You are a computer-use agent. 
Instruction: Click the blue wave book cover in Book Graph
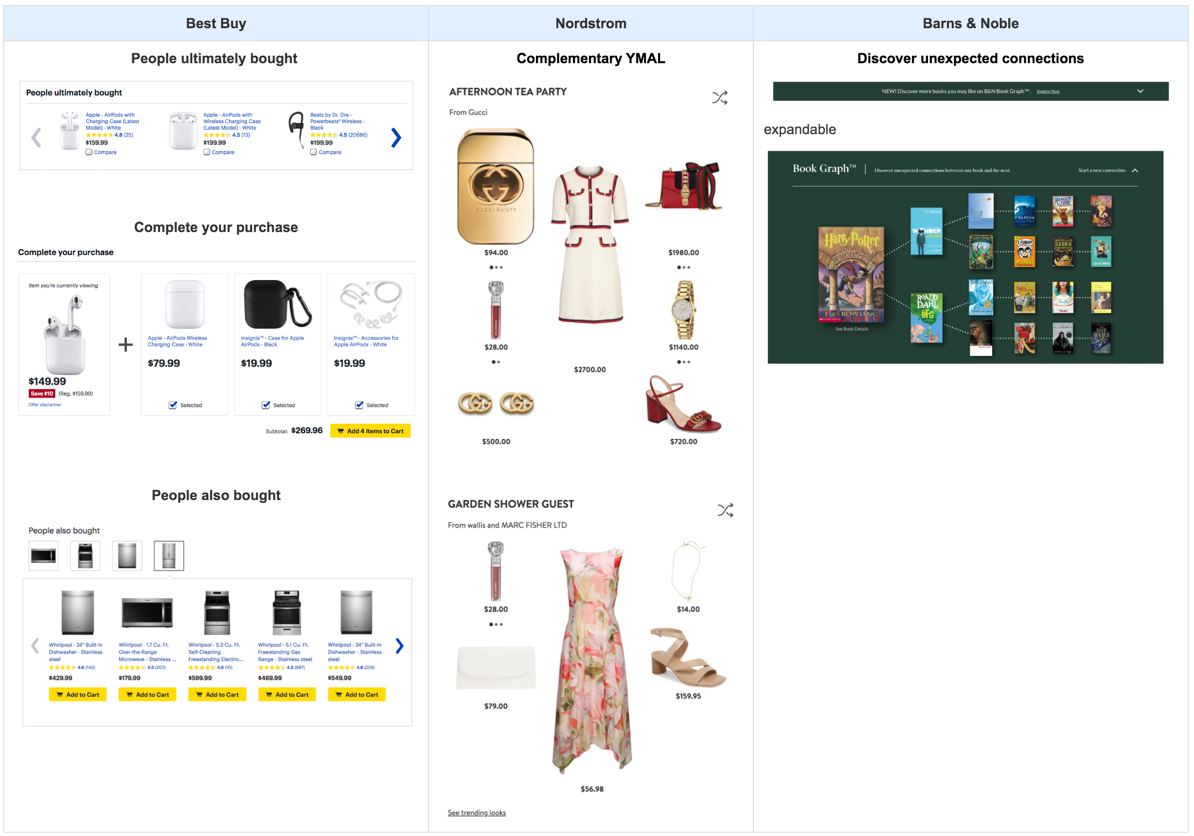1024,211
